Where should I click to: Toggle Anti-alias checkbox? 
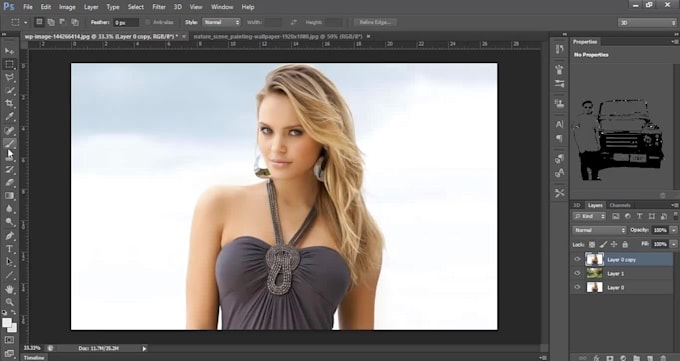148,22
